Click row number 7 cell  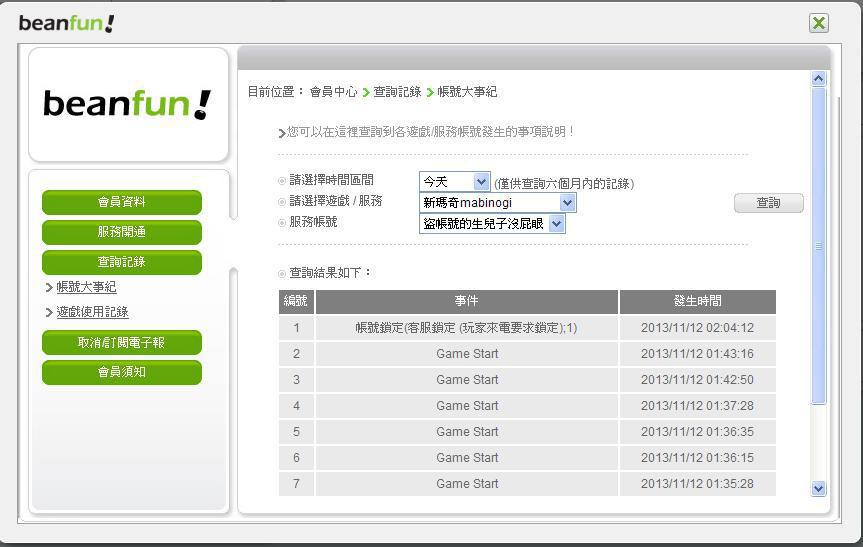(x=296, y=484)
